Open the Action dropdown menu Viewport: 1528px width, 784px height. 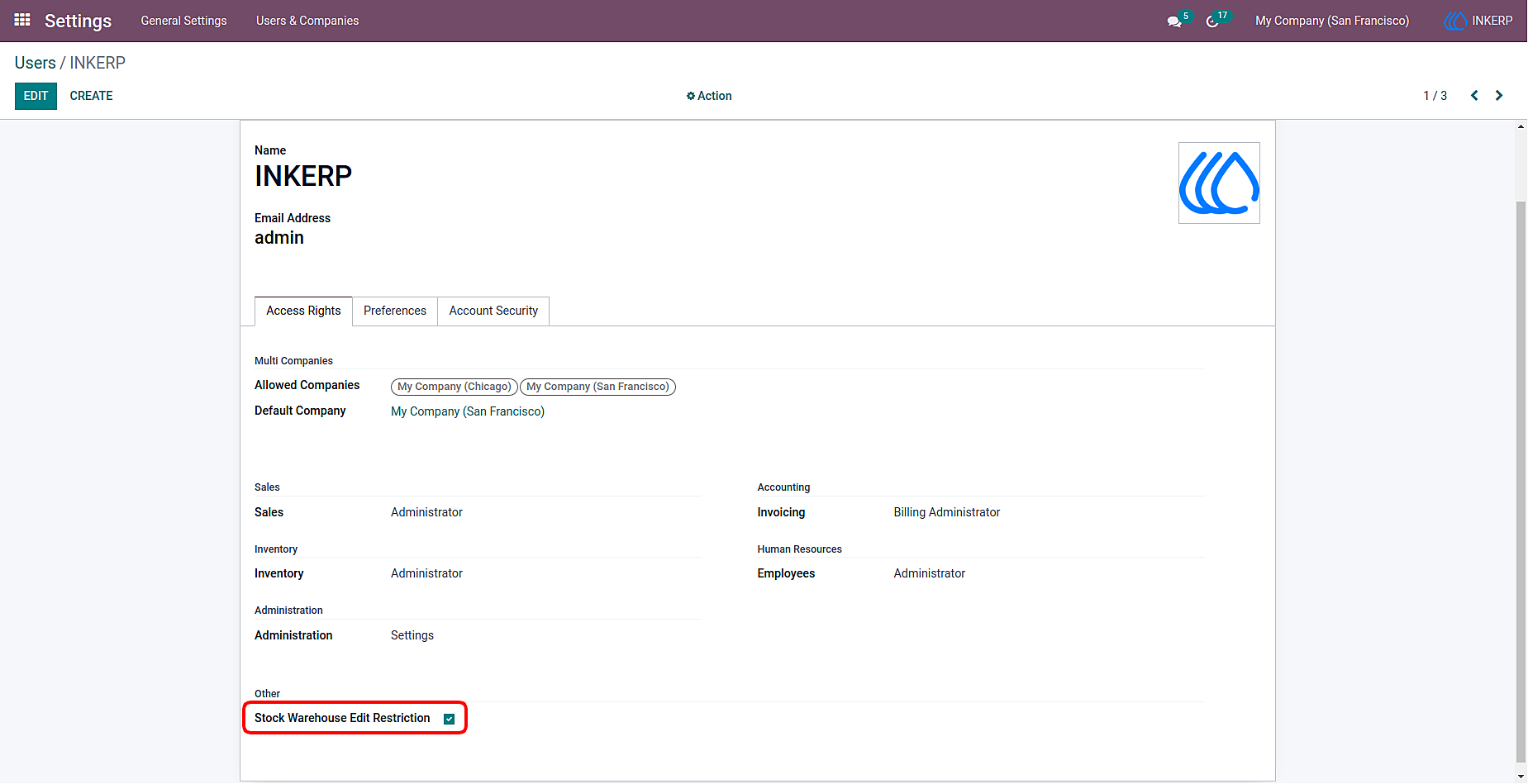click(x=709, y=96)
